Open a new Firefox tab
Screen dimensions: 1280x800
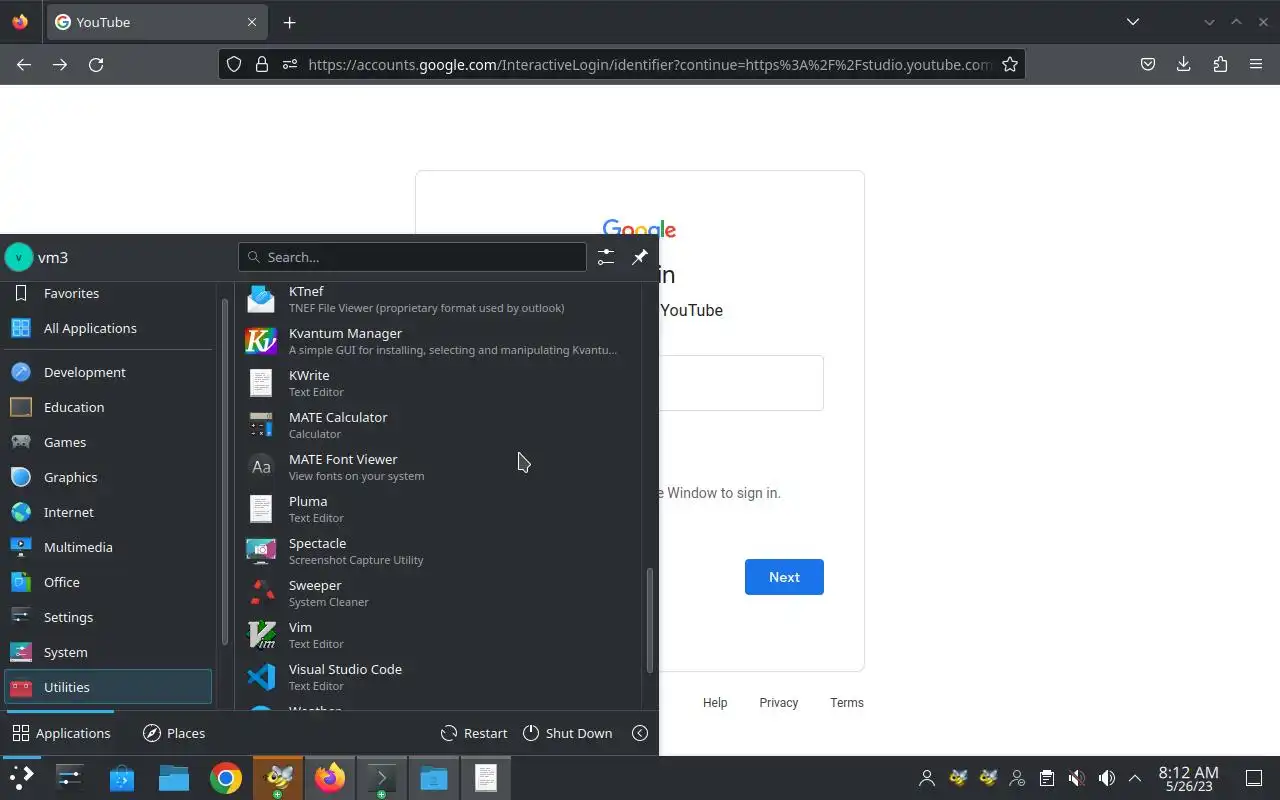point(289,22)
